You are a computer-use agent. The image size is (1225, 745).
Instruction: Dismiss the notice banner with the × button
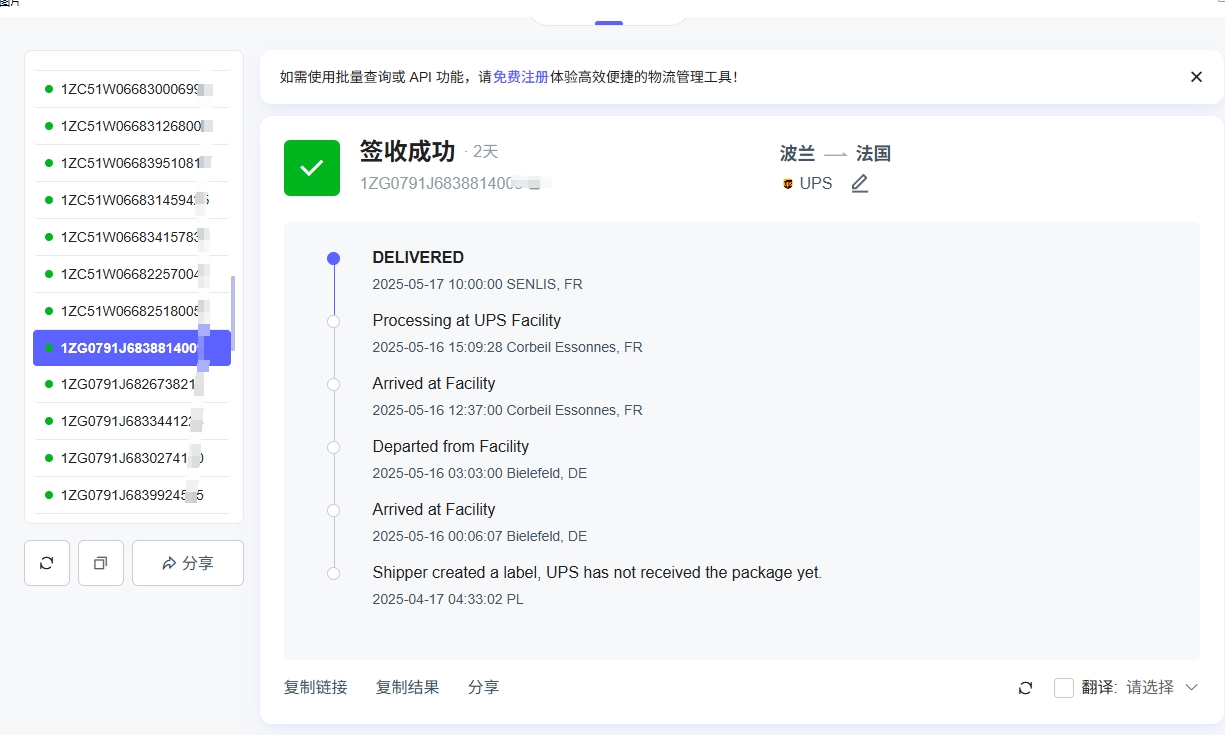tap(1196, 76)
